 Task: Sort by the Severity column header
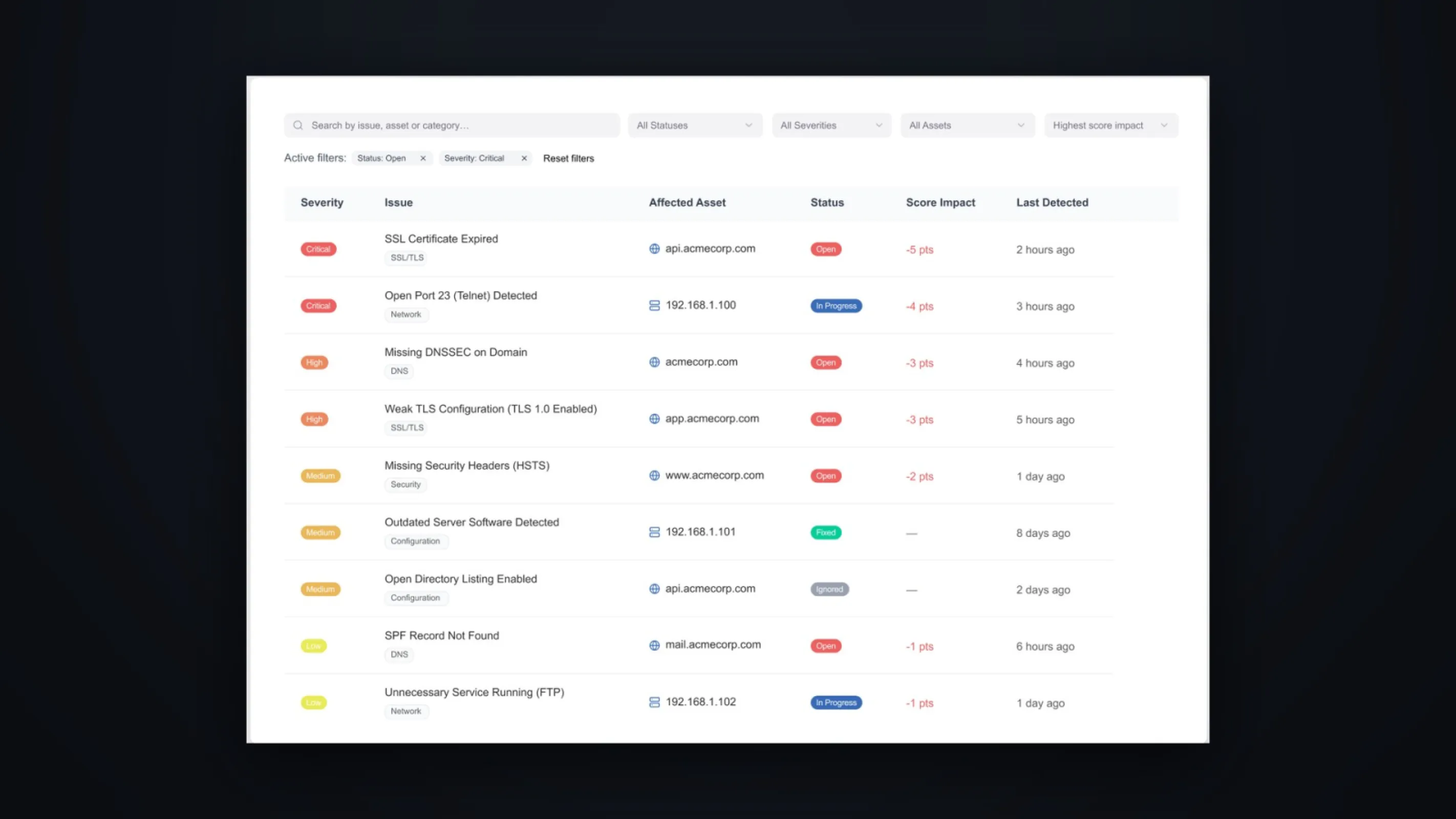tap(322, 202)
